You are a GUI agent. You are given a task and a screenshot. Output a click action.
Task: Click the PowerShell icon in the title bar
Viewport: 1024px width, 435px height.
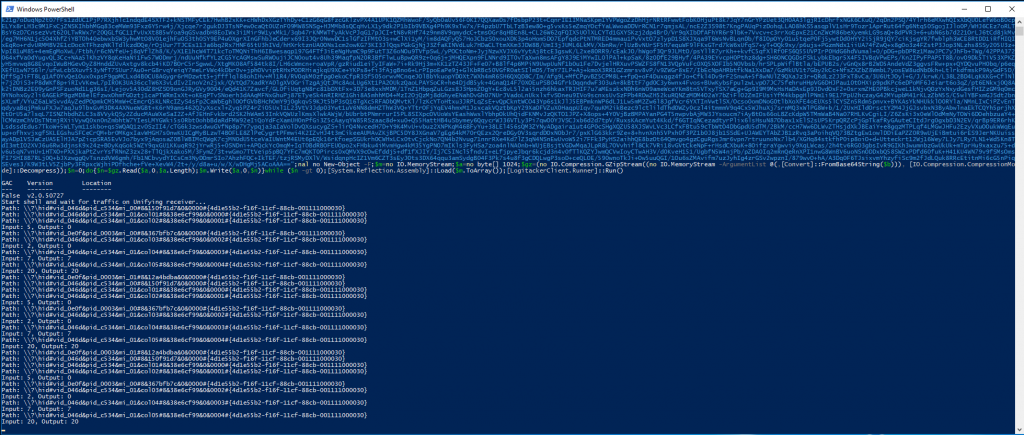[7, 7]
